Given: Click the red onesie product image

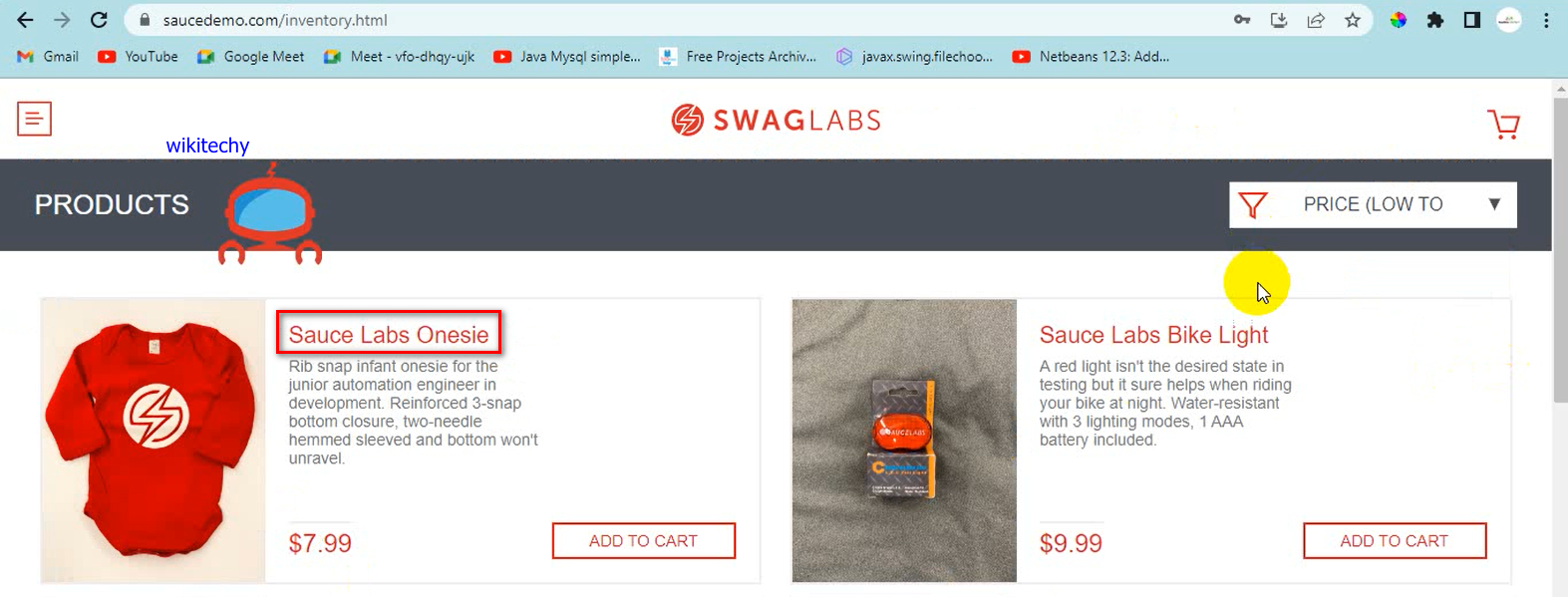Looking at the screenshot, I should (x=154, y=441).
